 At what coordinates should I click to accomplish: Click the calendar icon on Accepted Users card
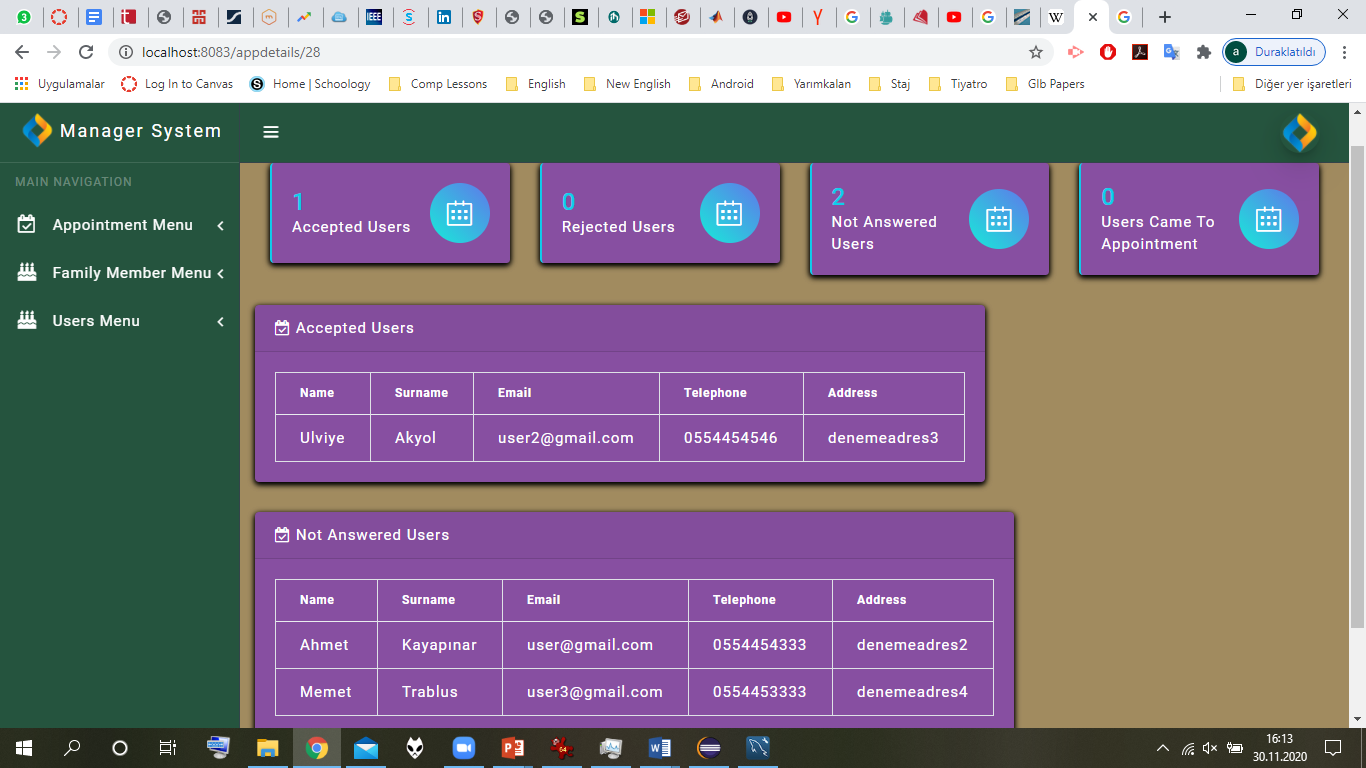click(x=460, y=213)
